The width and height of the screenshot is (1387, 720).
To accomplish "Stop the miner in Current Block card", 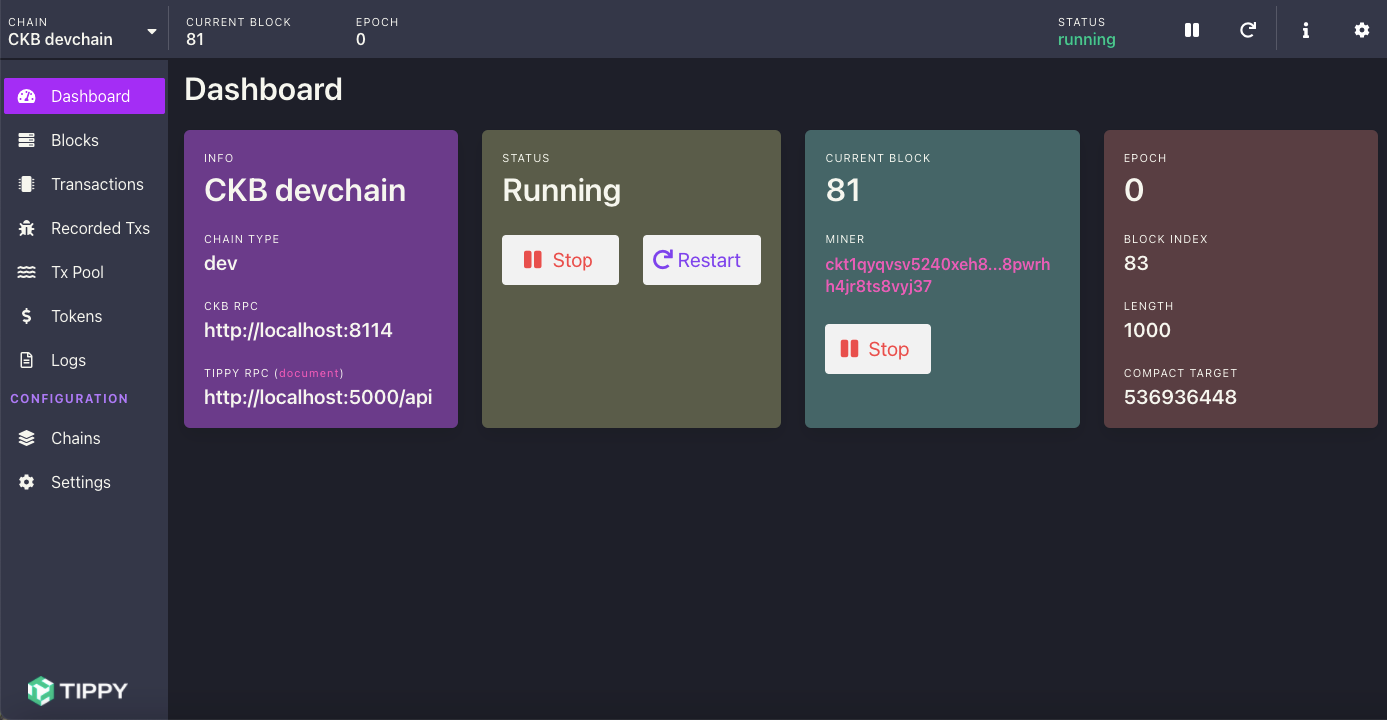I will [x=878, y=349].
